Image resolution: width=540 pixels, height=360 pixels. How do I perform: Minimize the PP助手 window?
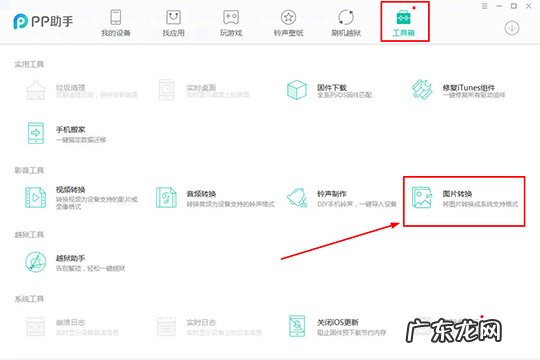(499, 6)
